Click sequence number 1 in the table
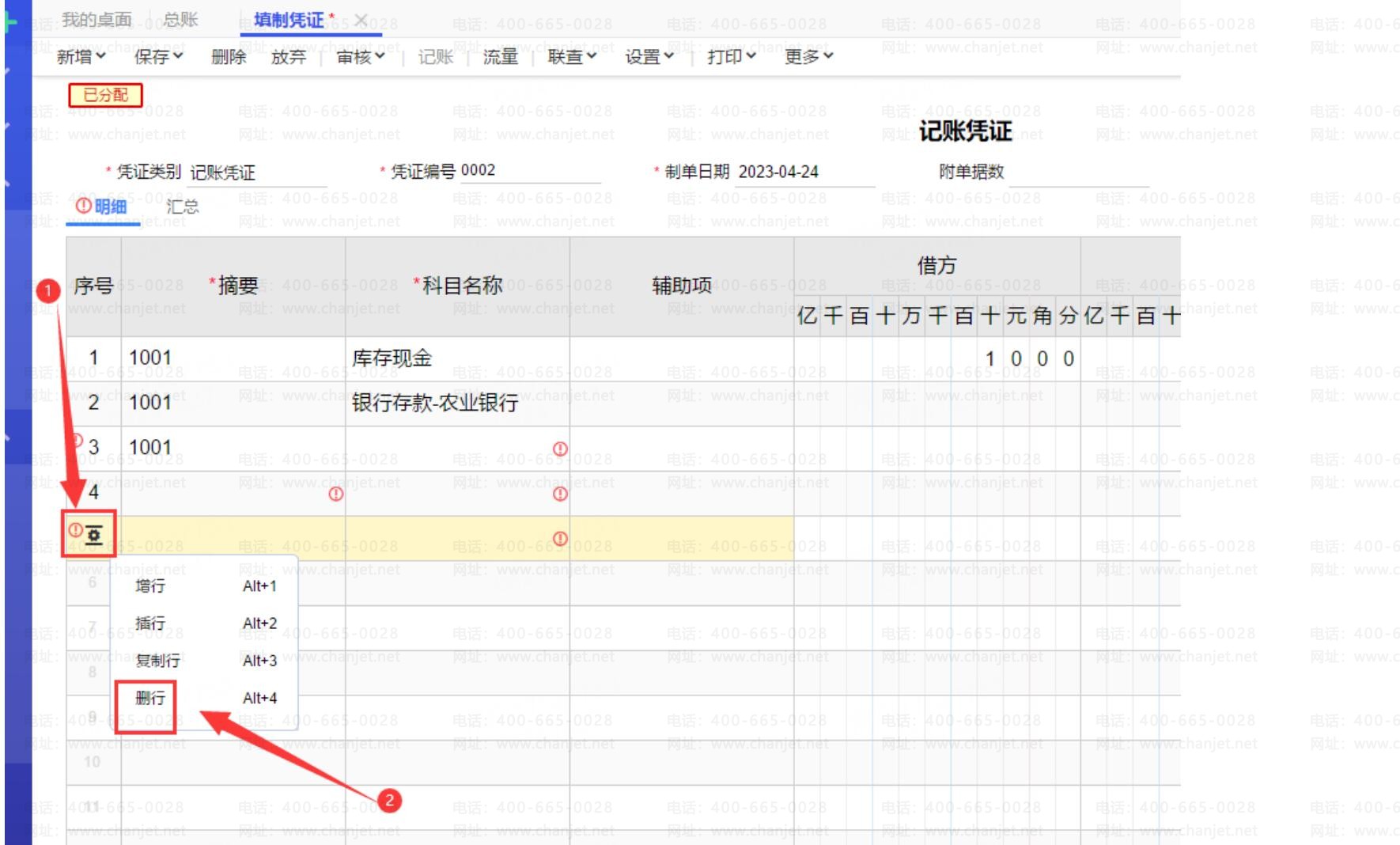 point(93,358)
